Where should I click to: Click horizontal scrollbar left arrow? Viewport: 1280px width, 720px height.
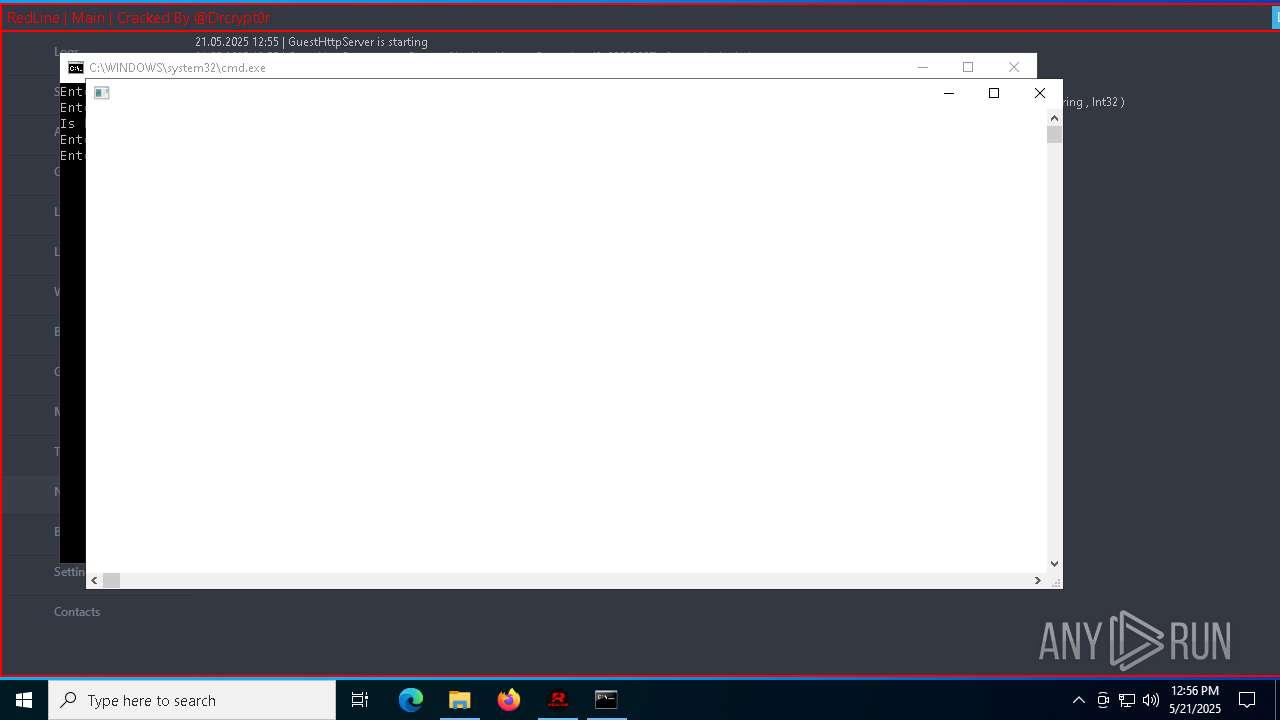pos(95,580)
